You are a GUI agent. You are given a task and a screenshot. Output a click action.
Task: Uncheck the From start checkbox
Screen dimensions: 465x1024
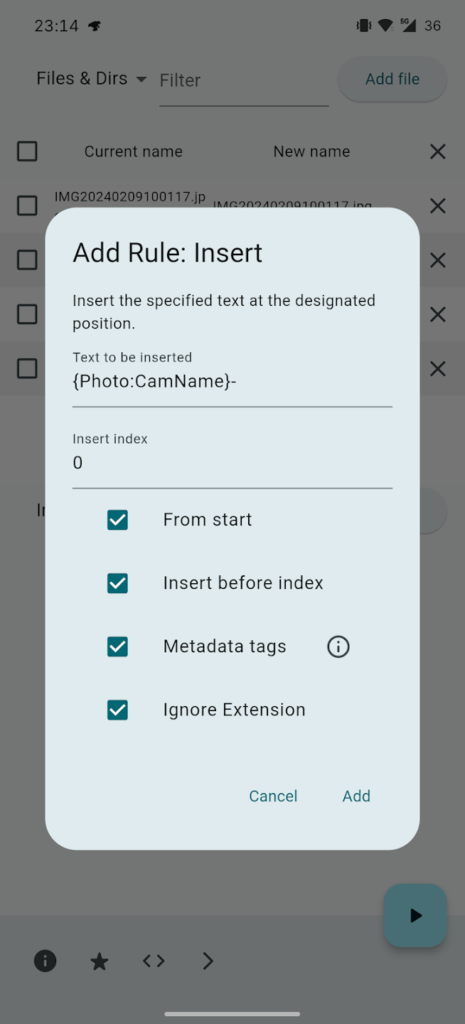(118, 520)
